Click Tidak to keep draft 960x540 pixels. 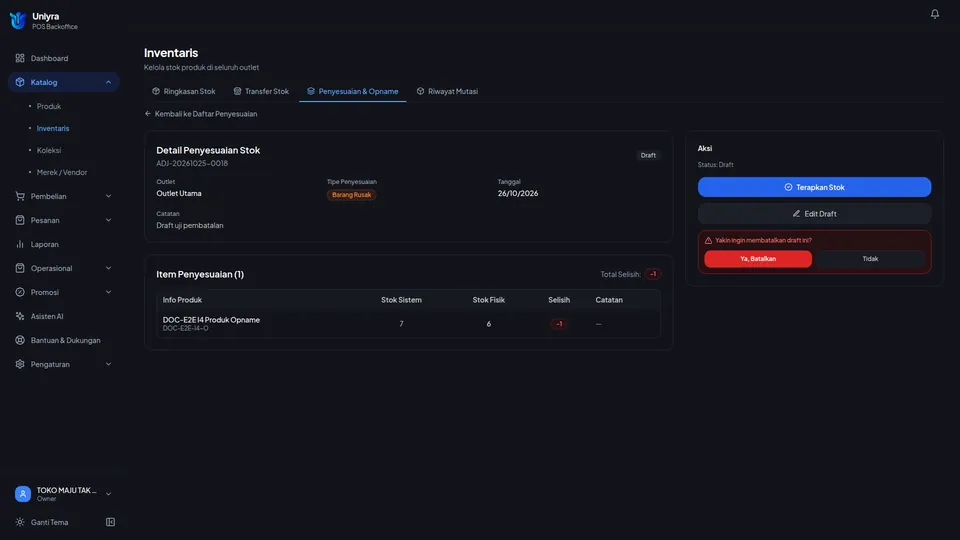870,258
